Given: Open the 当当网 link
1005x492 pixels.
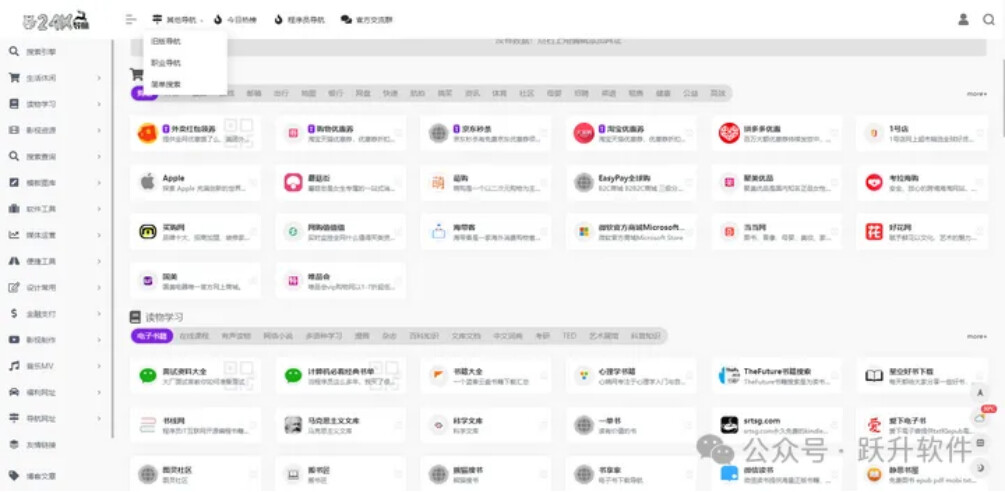Looking at the screenshot, I should coord(755,227).
